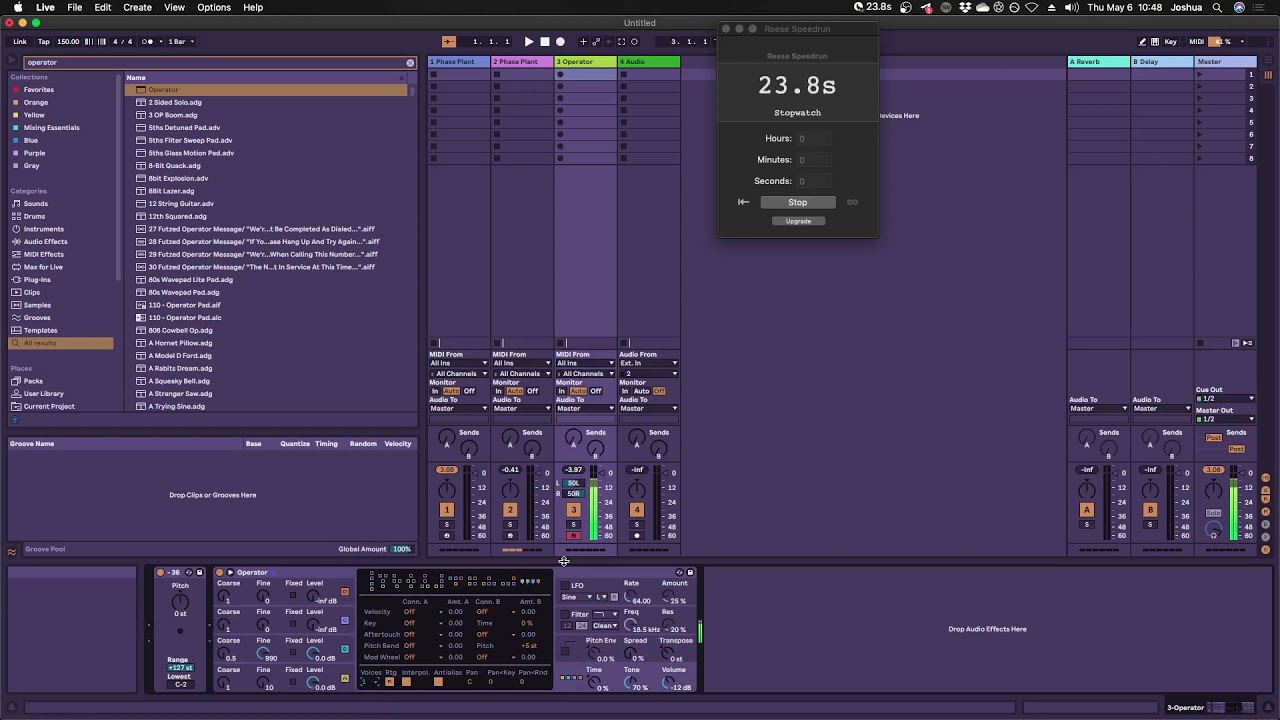Click the MIDI Arrangement Overdub plus icon
This screenshot has height=720, width=1280.
click(584, 42)
